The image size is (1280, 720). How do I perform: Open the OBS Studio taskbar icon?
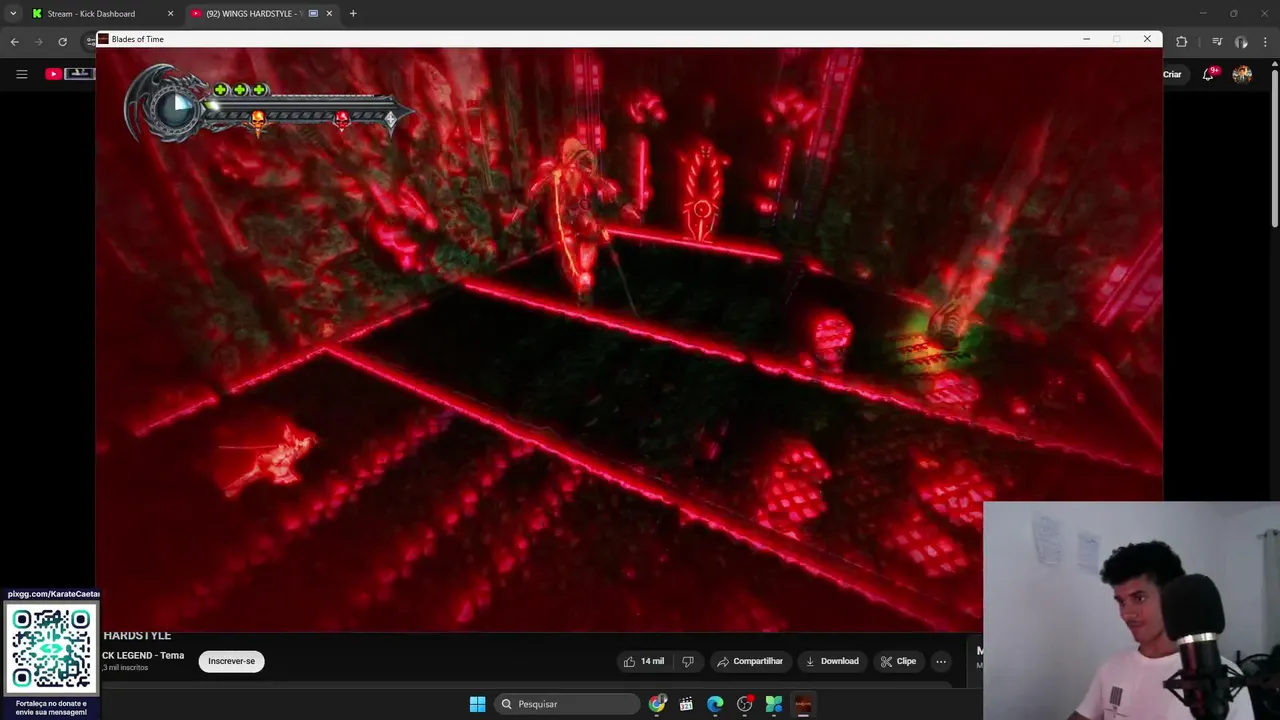(x=745, y=704)
